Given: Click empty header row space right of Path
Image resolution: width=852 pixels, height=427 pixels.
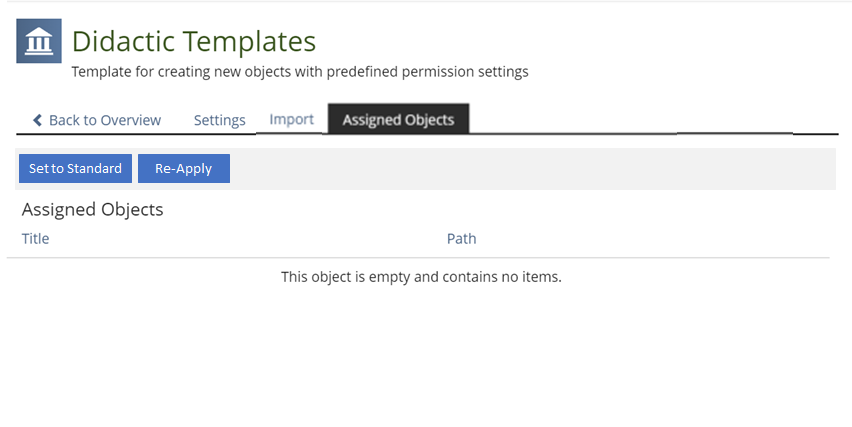Looking at the screenshot, I should (x=650, y=238).
